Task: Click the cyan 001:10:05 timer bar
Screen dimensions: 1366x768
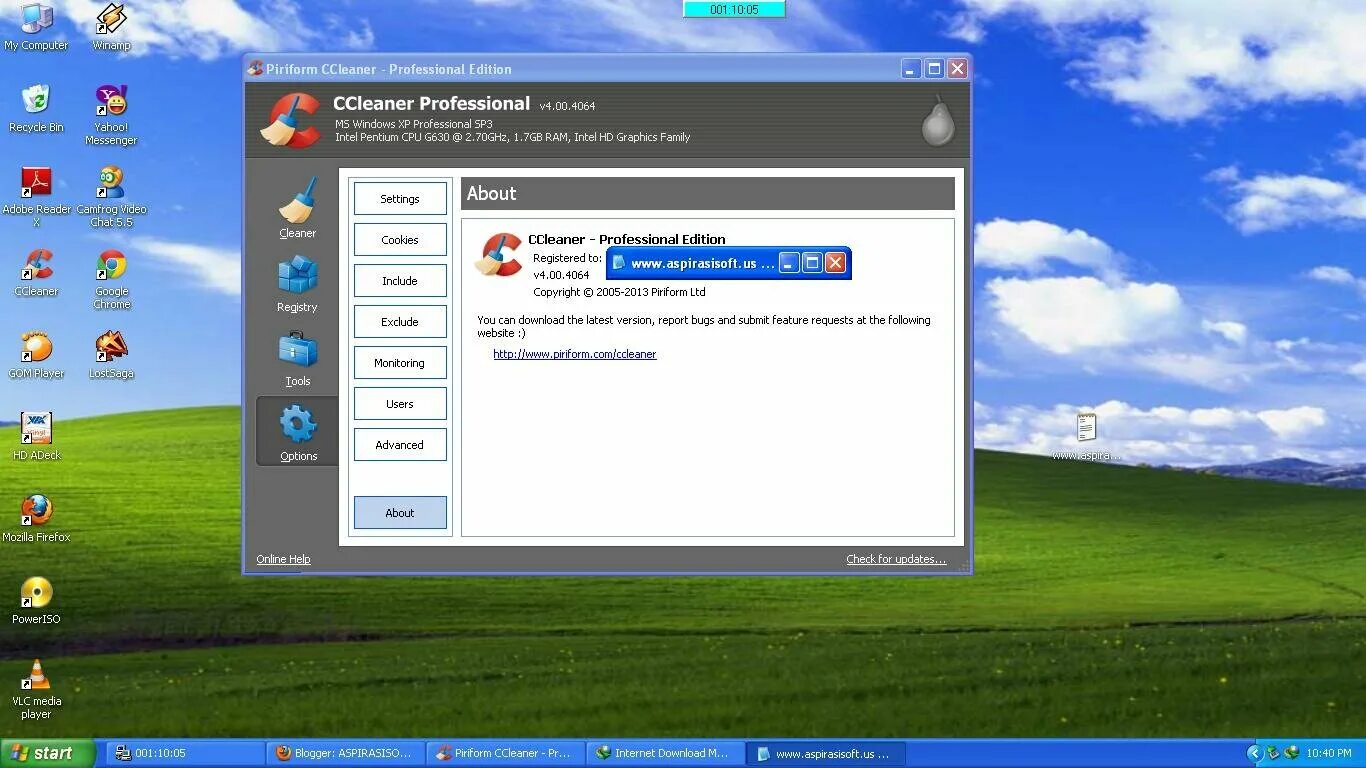Action: [x=734, y=9]
